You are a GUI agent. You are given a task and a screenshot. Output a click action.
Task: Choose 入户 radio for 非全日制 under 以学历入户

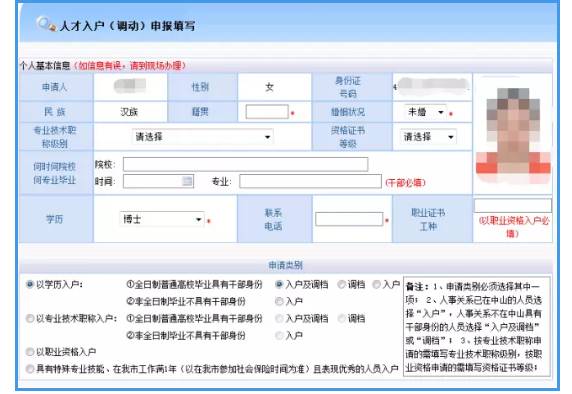tap(279, 301)
